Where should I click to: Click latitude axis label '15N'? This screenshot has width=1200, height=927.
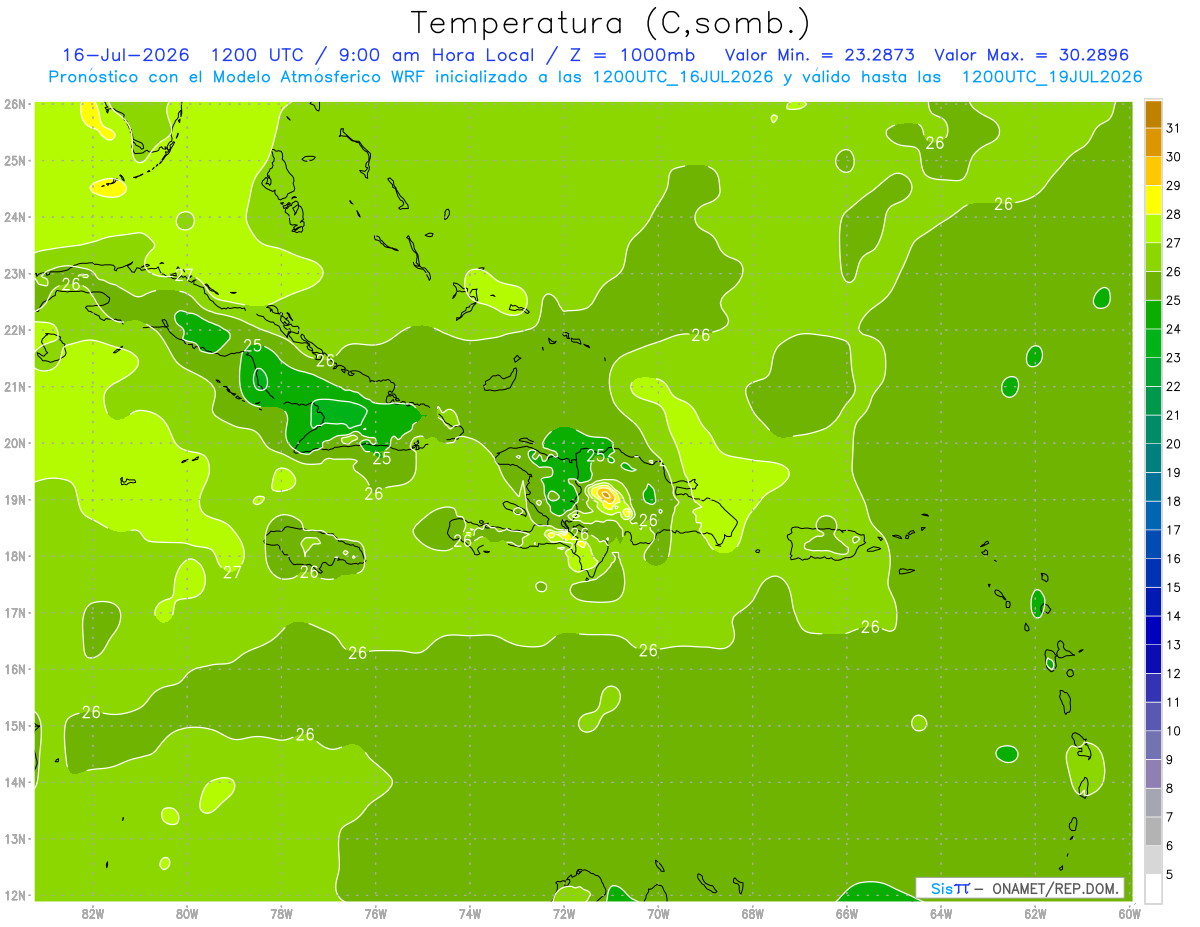15,726
